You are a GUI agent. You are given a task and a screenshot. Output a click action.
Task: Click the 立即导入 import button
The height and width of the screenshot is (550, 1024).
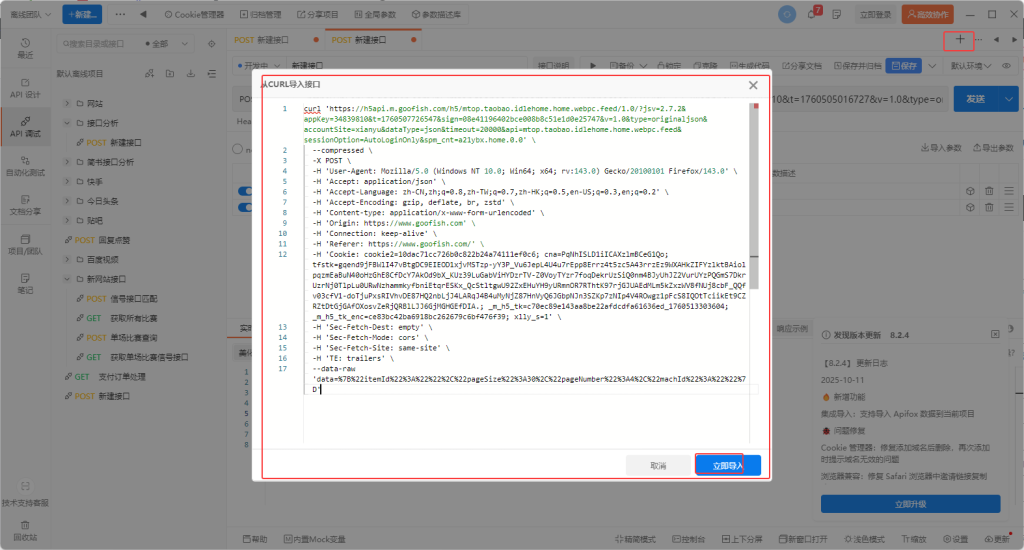tap(728, 465)
